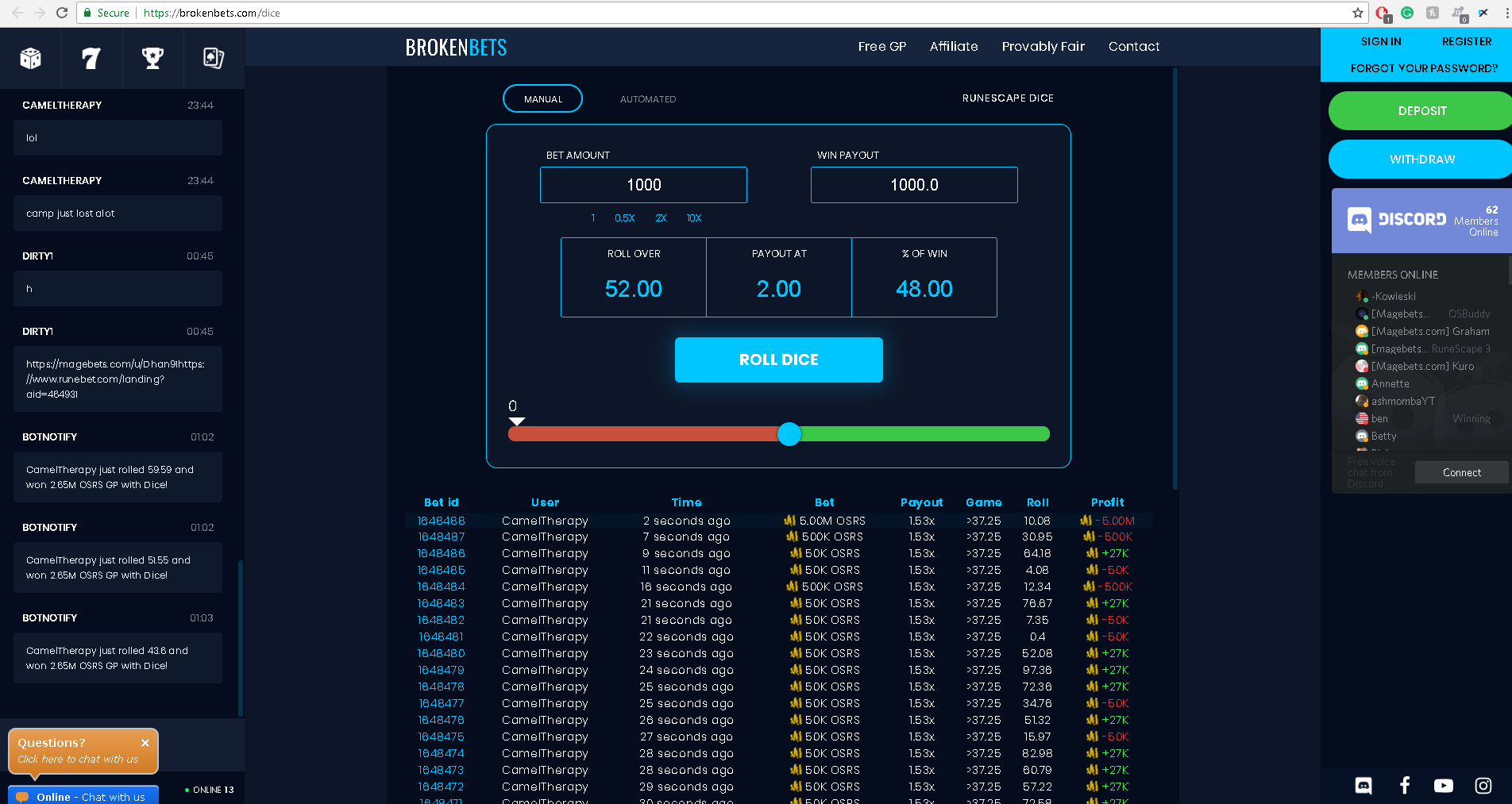Open the Grammarly extension icon
The width and height of the screenshot is (1512, 804).
coord(1407,13)
